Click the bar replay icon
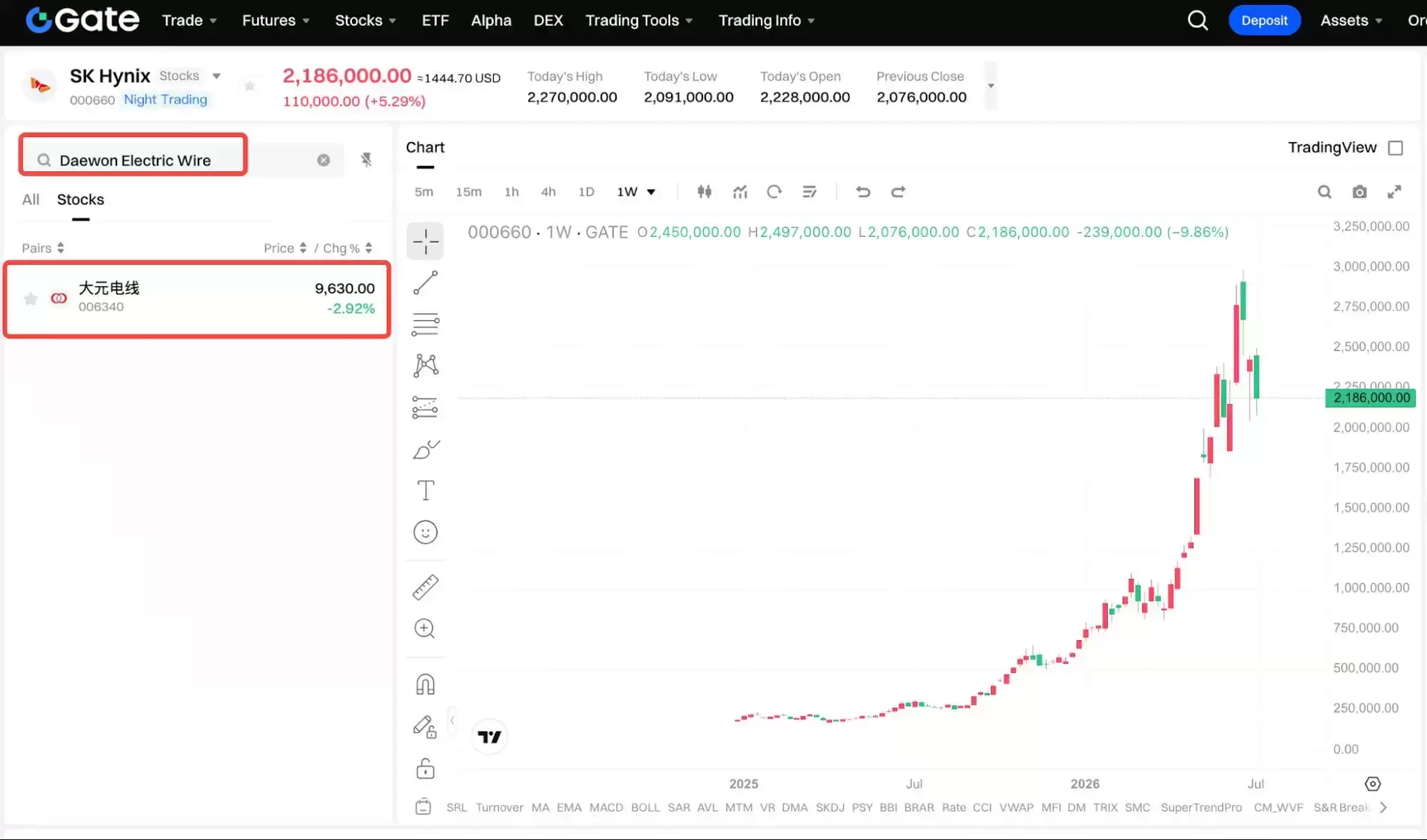Image resolution: width=1427 pixels, height=840 pixels. [x=775, y=191]
